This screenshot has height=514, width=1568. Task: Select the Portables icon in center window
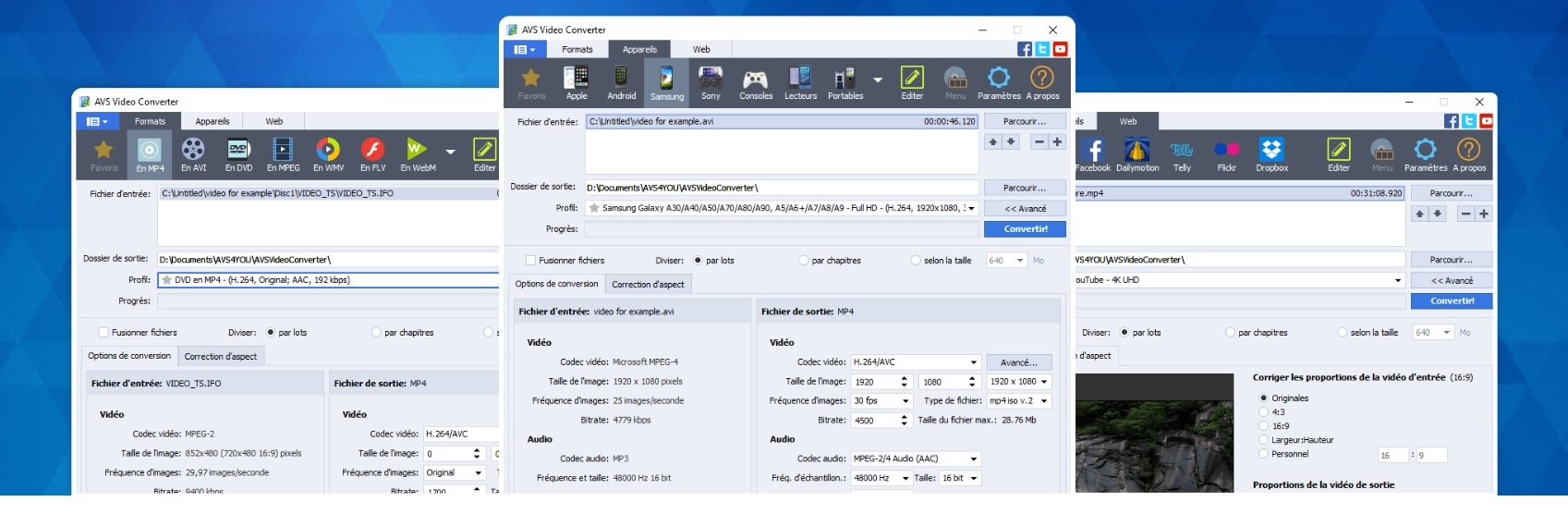(845, 82)
